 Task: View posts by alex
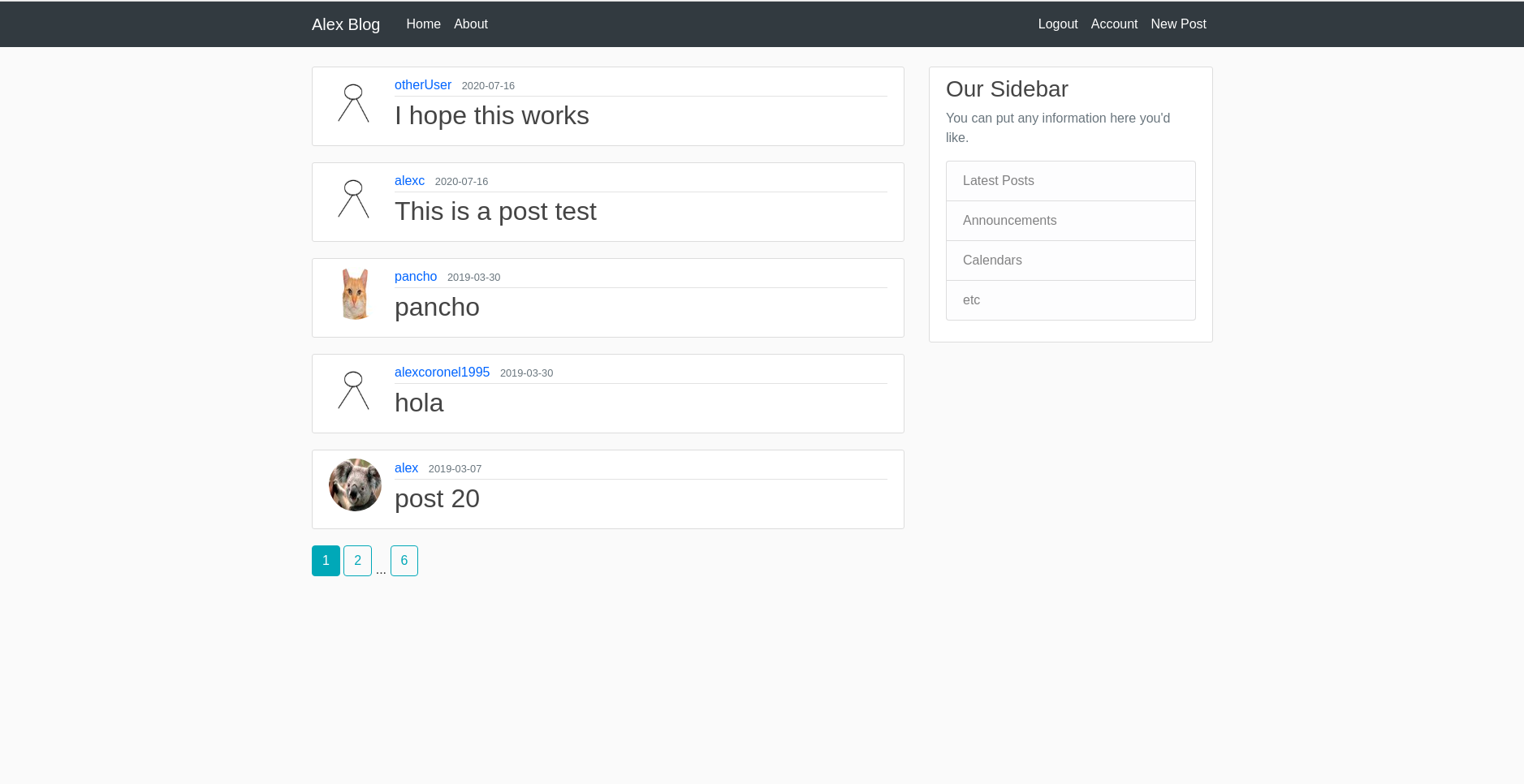(x=406, y=468)
